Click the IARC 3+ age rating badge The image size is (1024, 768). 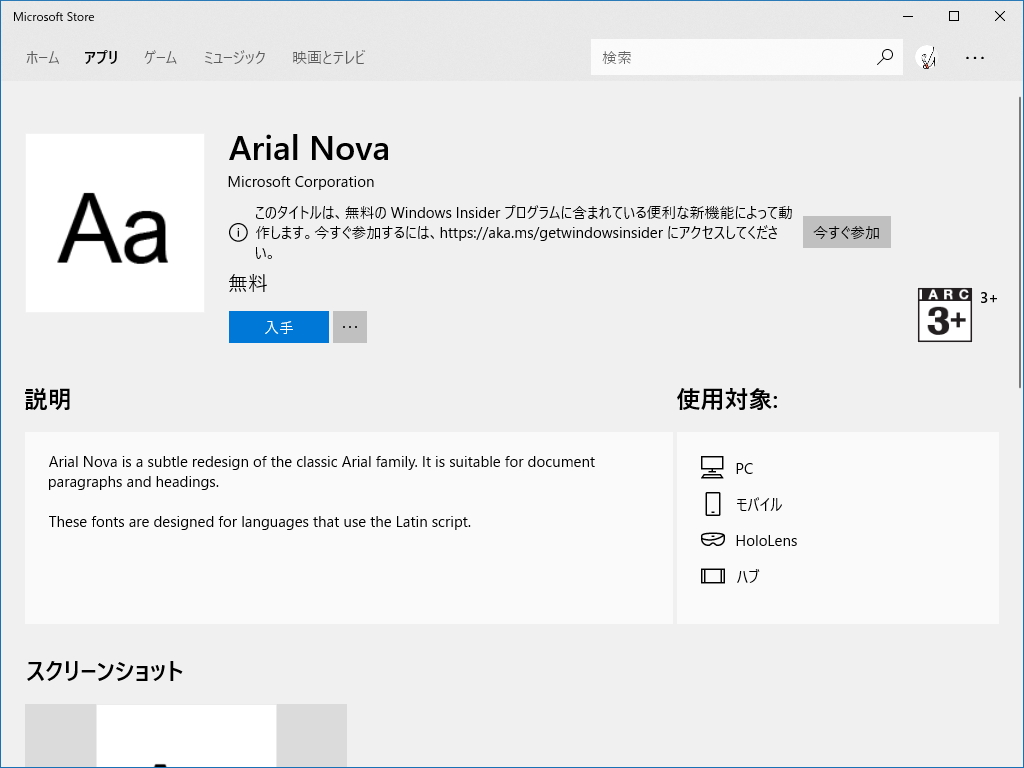tap(944, 314)
